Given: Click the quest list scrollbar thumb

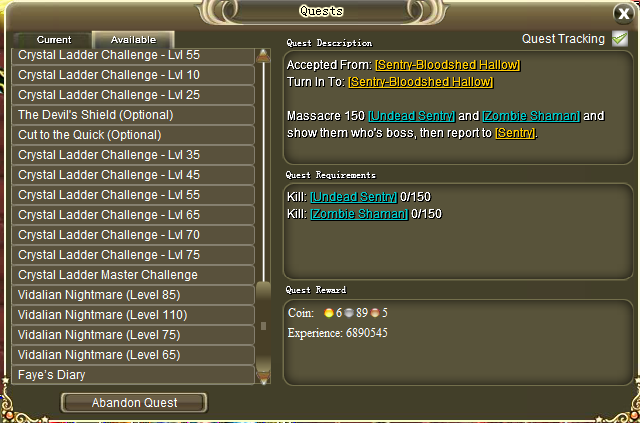Looking at the screenshot, I should tap(263, 326).
